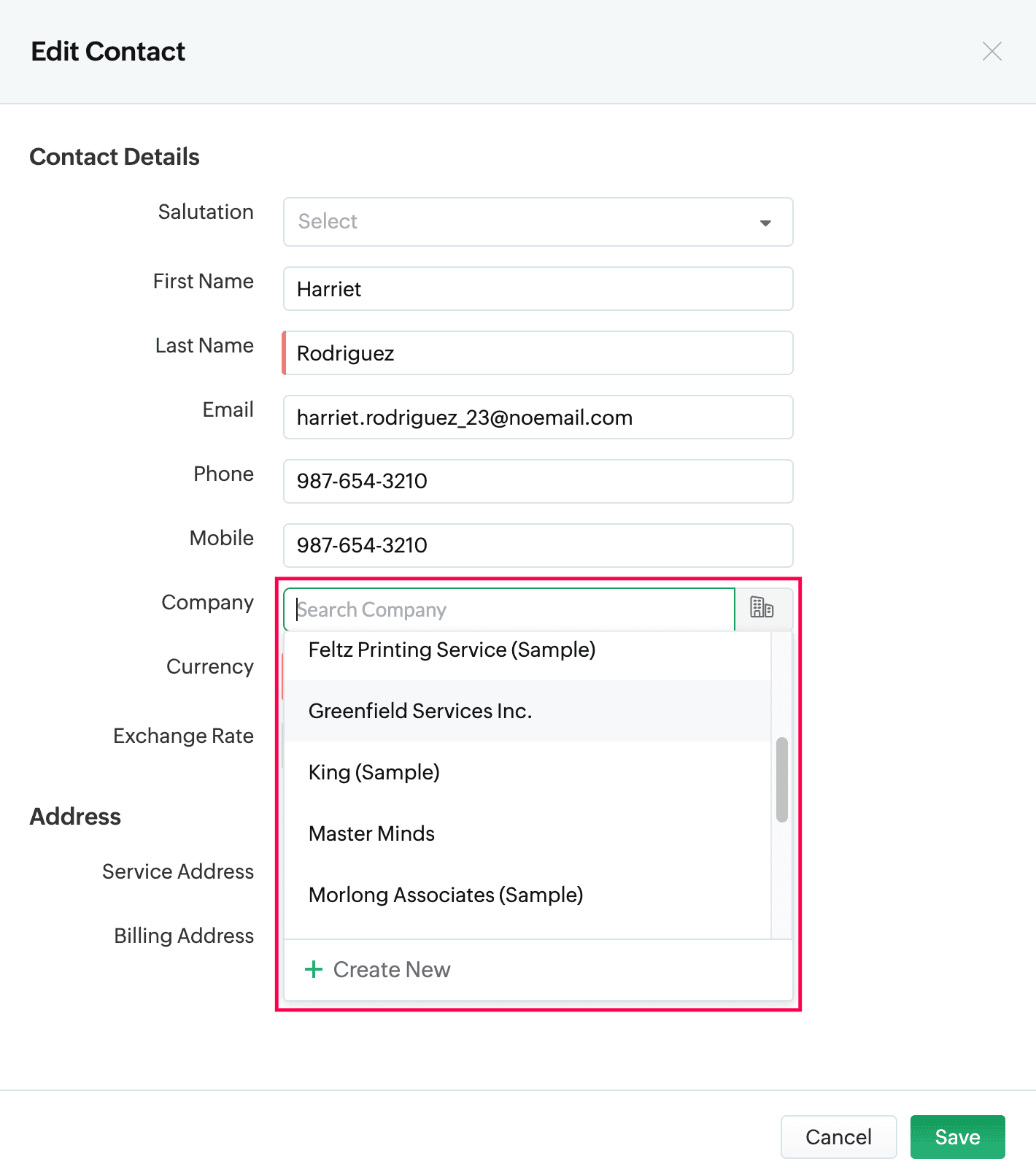Screen dimensions: 1036x1175
Task: Click the Email input field
Action: (x=538, y=417)
